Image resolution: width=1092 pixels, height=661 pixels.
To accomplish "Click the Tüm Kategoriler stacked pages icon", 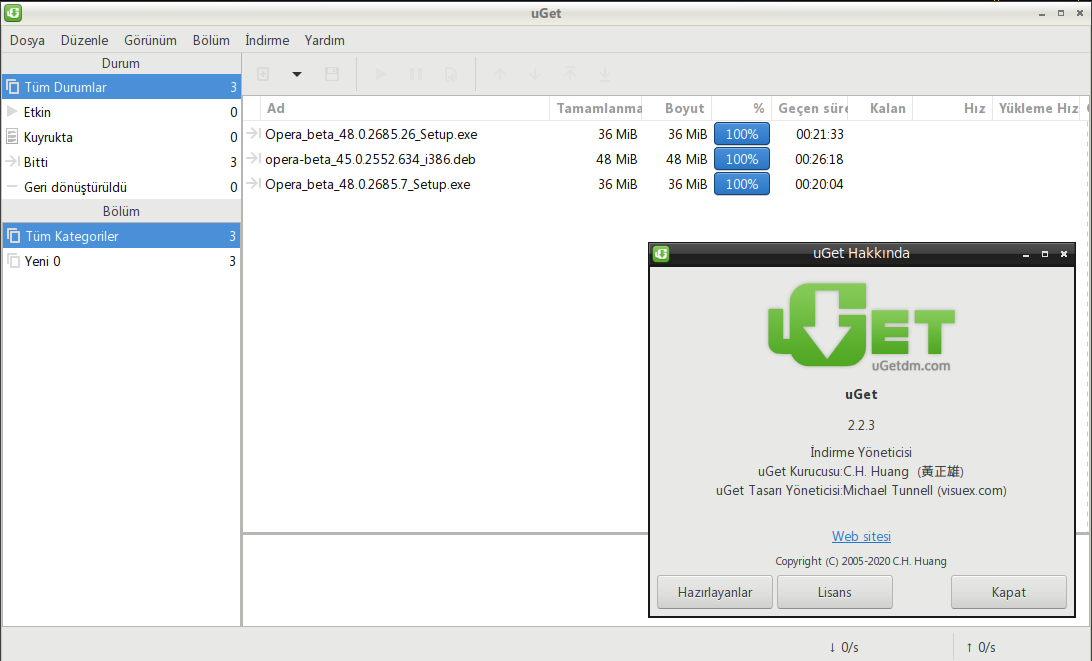I will click(13, 236).
